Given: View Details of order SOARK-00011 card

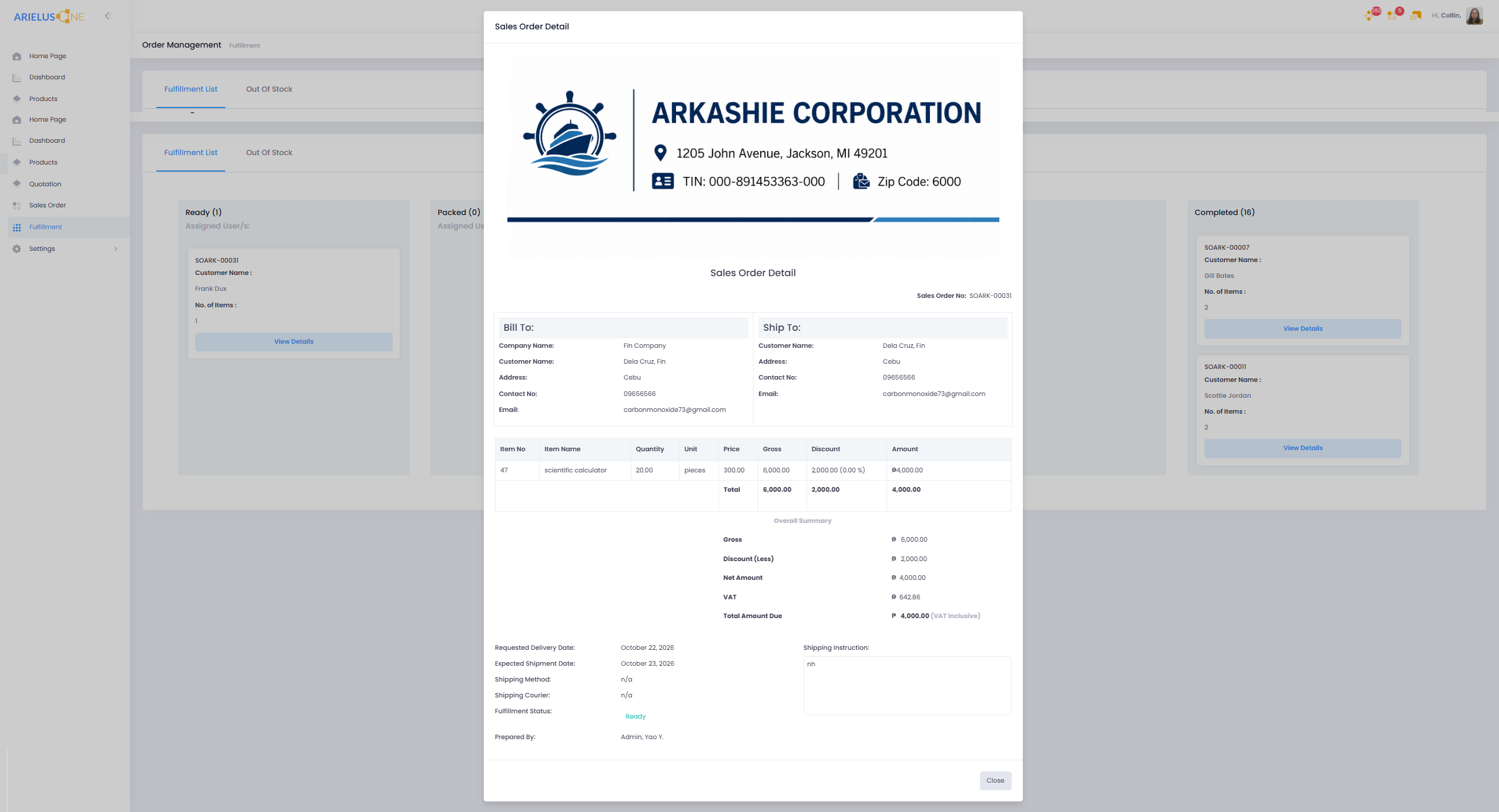Looking at the screenshot, I should click(x=1303, y=448).
